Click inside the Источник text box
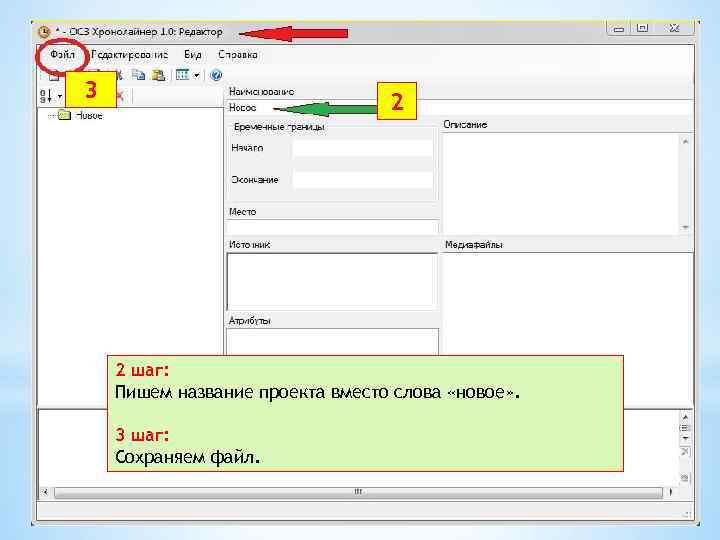This screenshot has height=540, width=720. 332,281
